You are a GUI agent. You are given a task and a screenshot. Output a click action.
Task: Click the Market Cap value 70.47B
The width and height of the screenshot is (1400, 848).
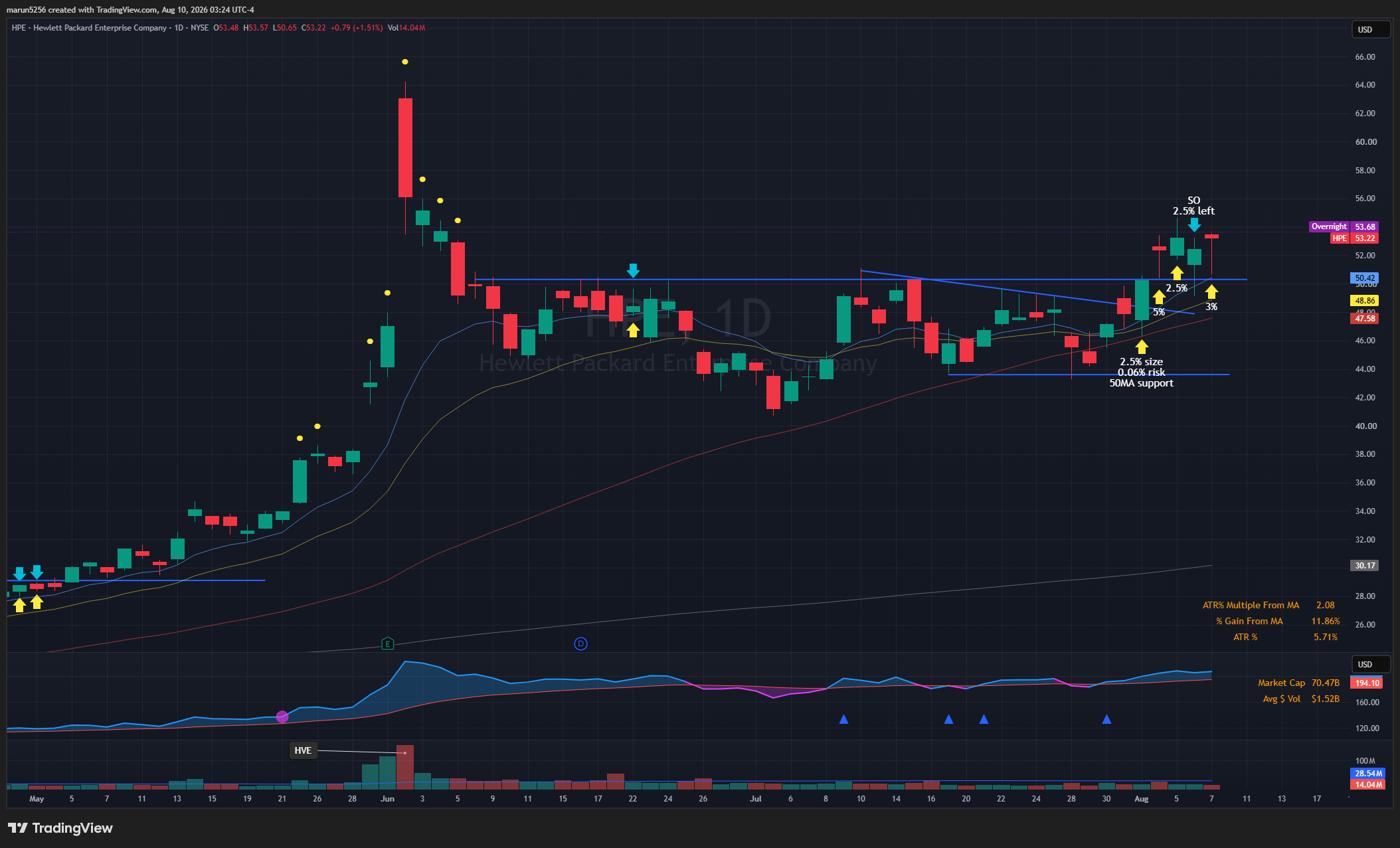pyautogui.click(x=1325, y=683)
